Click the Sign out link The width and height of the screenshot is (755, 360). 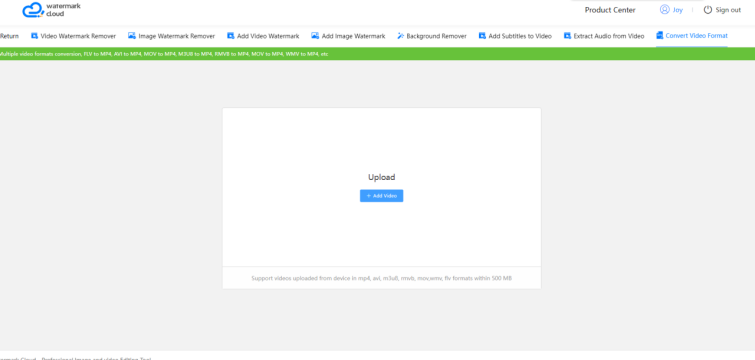(x=728, y=10)
